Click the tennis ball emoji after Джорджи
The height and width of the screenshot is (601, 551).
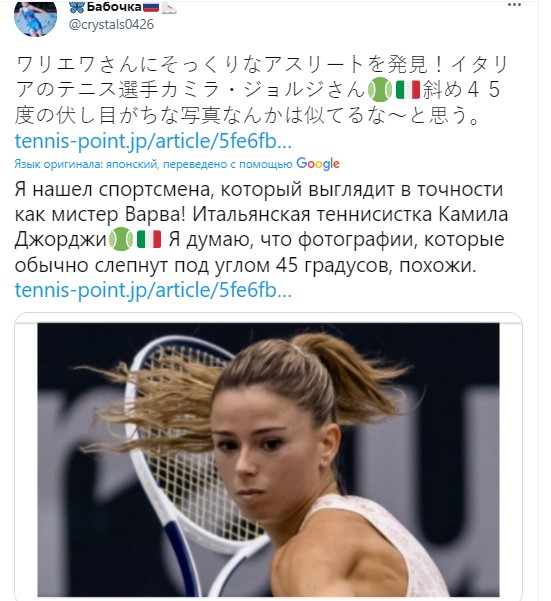(x=121, y=239)
